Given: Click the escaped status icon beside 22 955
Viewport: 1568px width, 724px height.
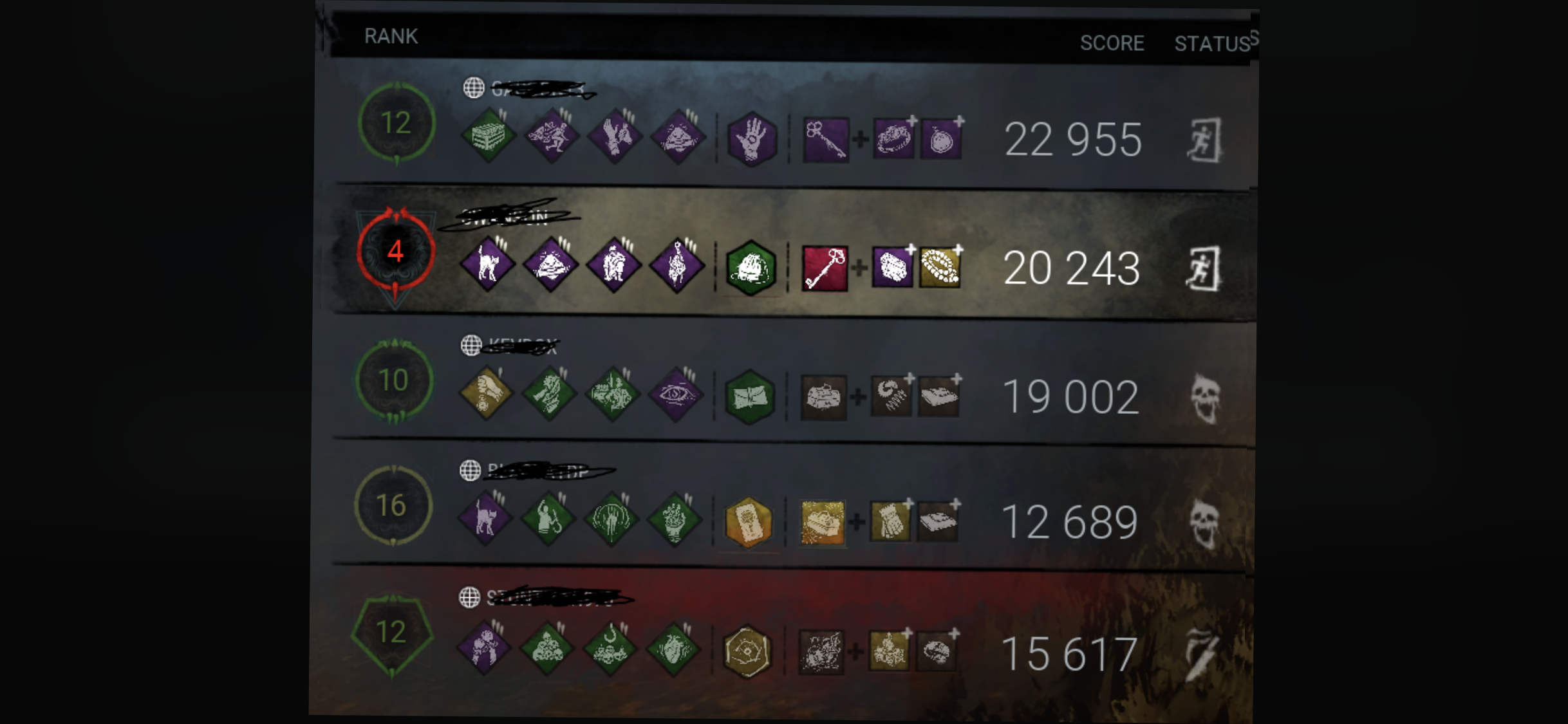Looking at the screenshot, I should 1204,139.
